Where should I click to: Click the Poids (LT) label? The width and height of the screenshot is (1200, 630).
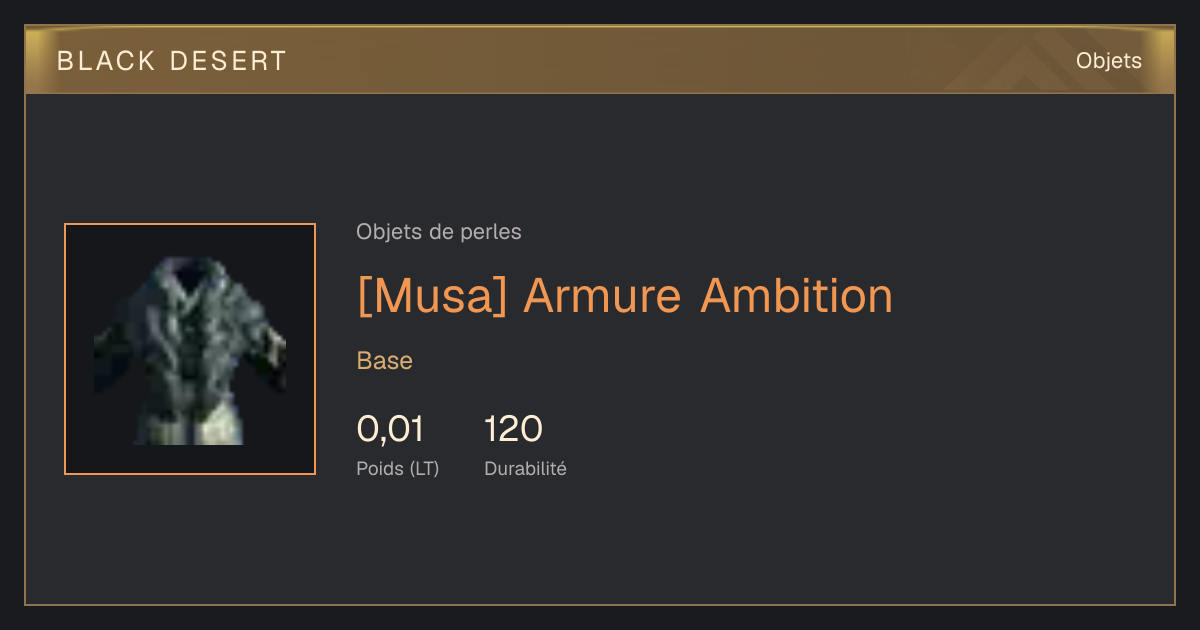(398, 468)
